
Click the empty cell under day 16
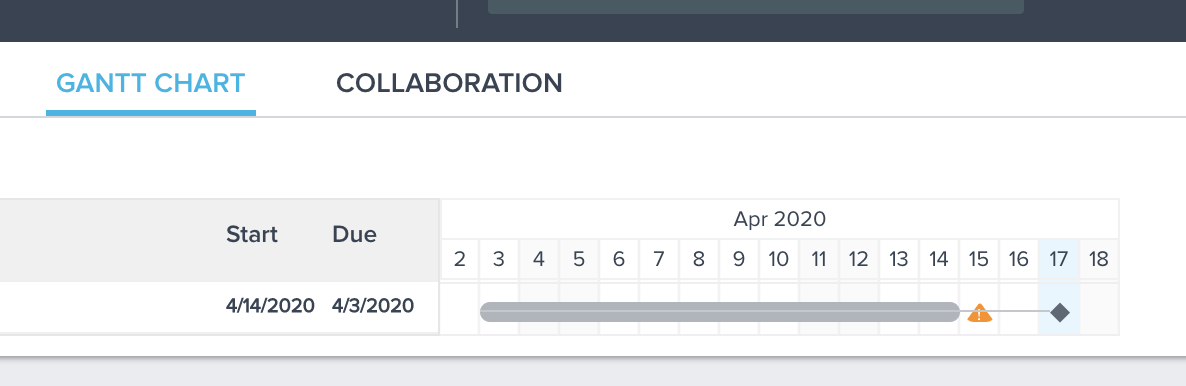click(x=1019, y=309)
